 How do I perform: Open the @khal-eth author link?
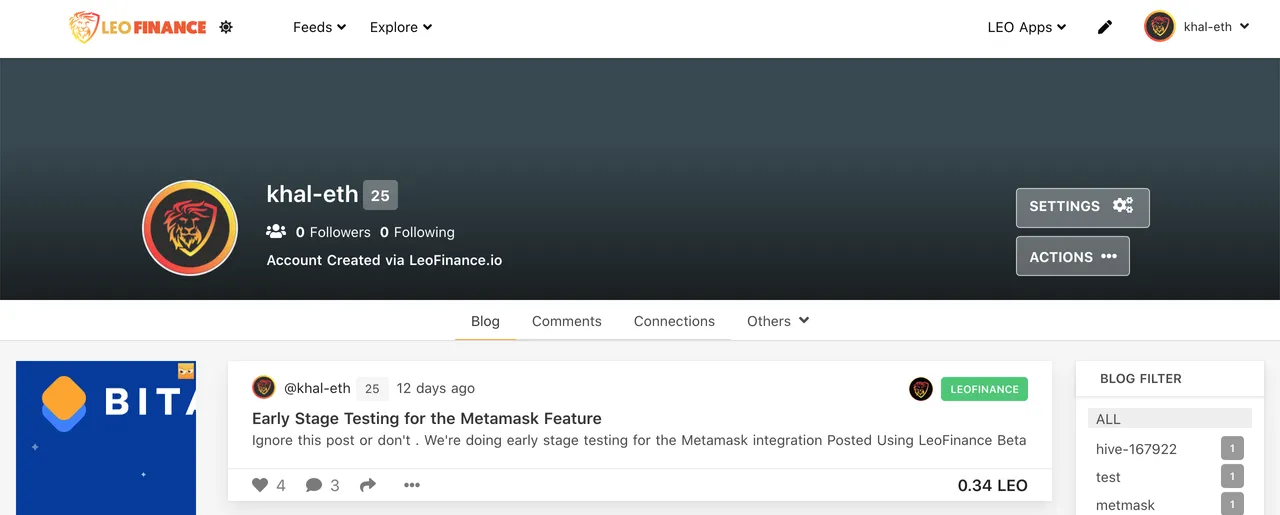click(317, 388)
